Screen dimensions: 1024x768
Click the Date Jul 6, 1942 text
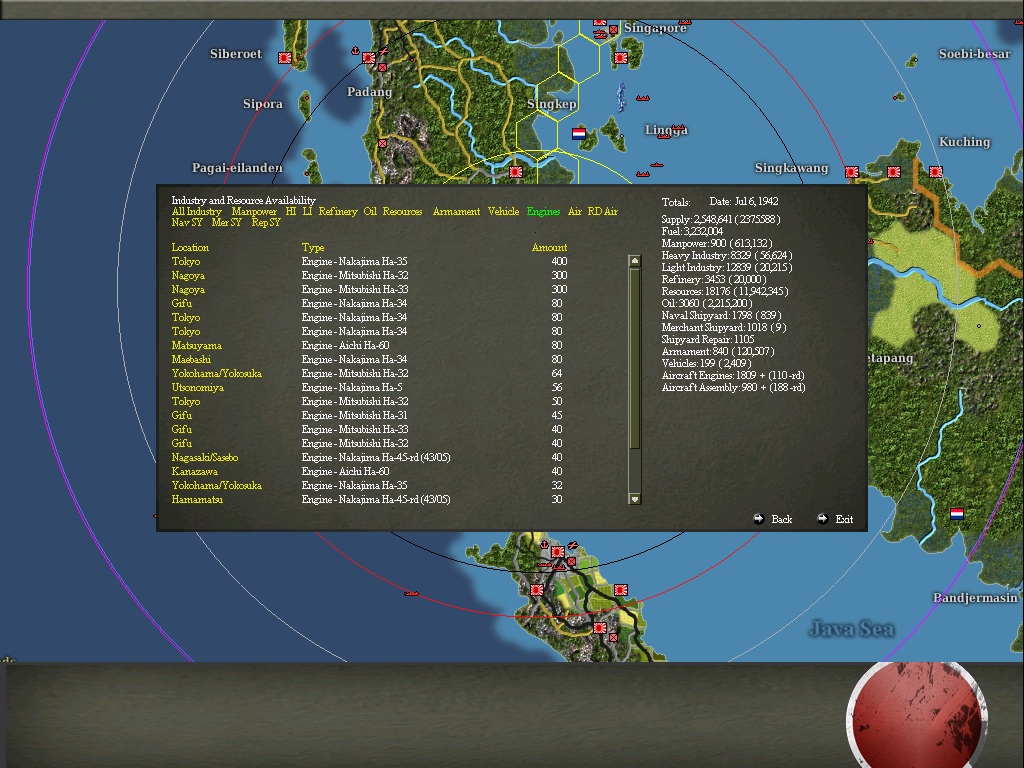tap(744, 202)
